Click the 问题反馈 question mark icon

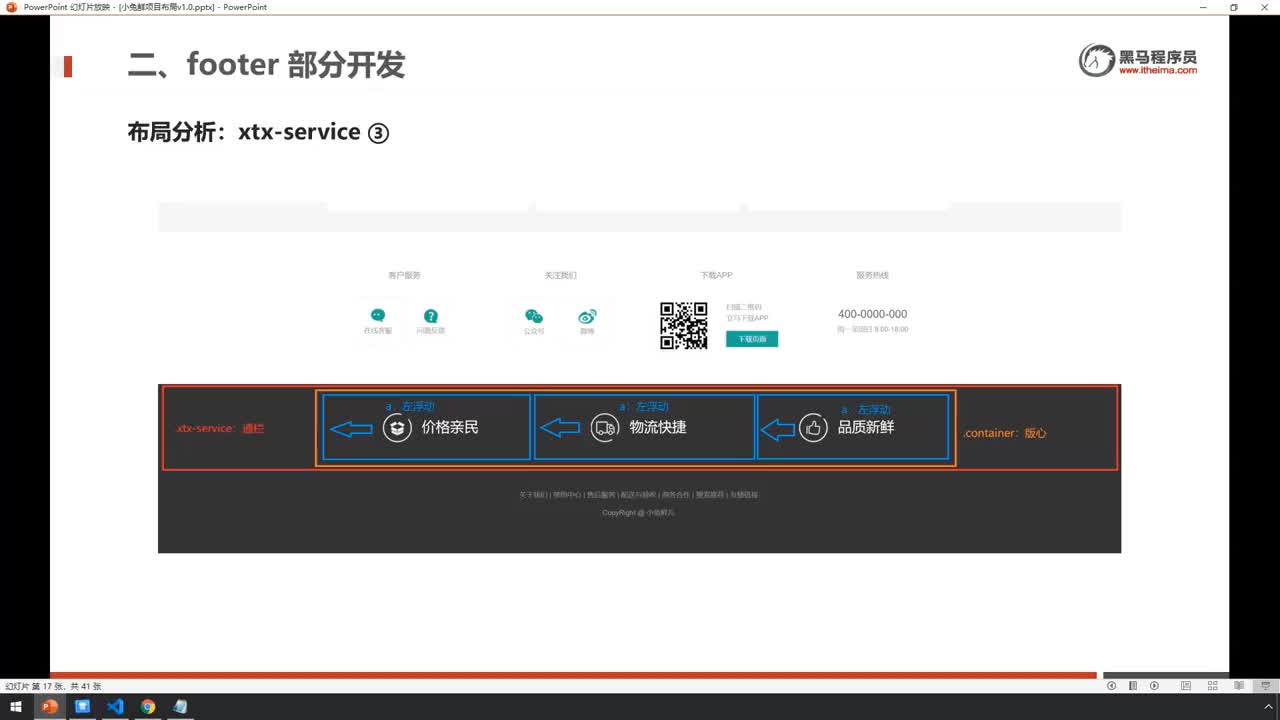pos(431,316)
